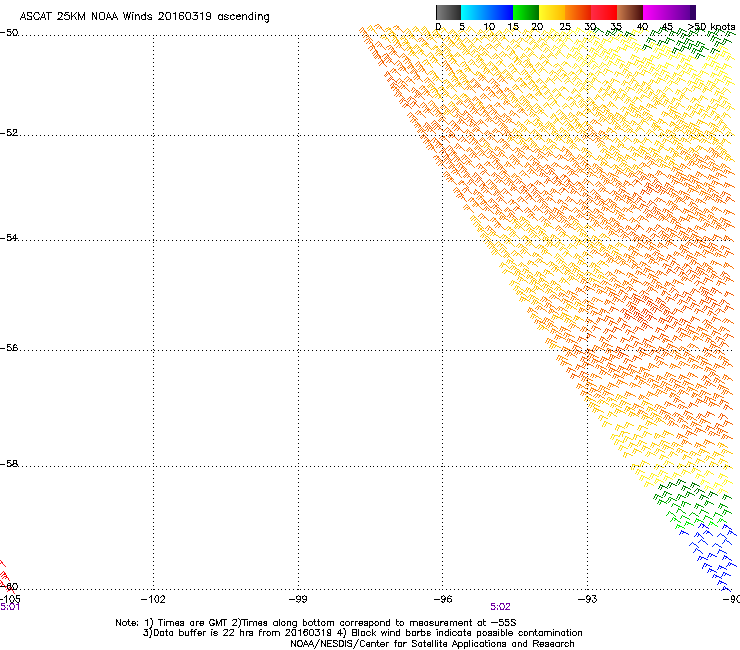Click the purple 5:01 time stamp
Image resolution: width=740 pixels, height=650 pixels.
tap(10, 607)
